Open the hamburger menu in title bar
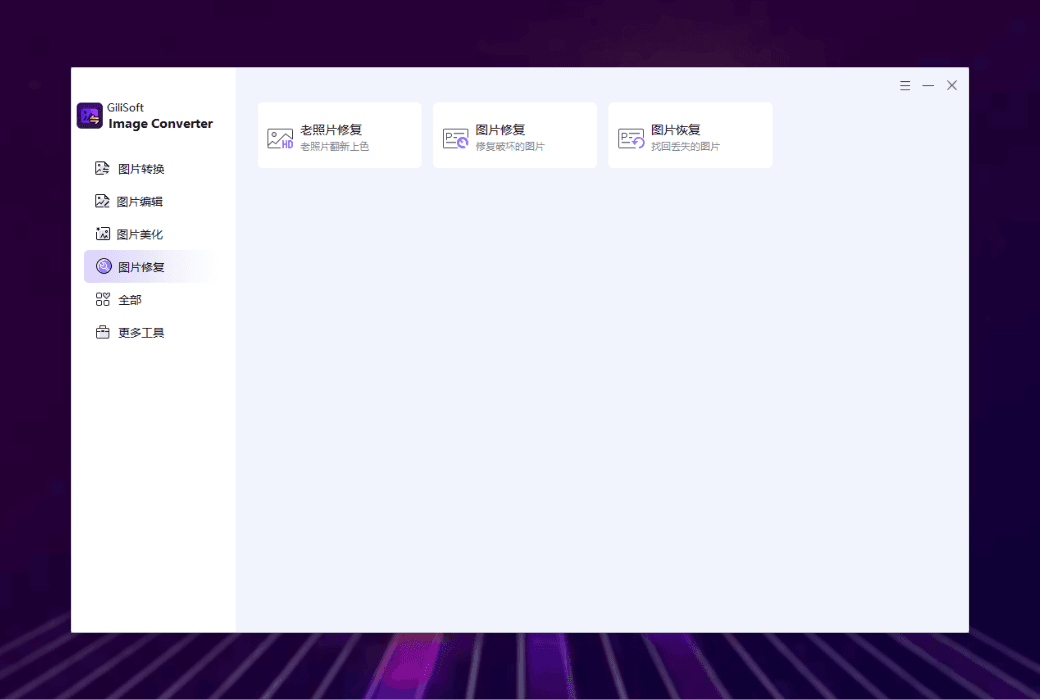1040x700 pixels. [x=905, y=86]
